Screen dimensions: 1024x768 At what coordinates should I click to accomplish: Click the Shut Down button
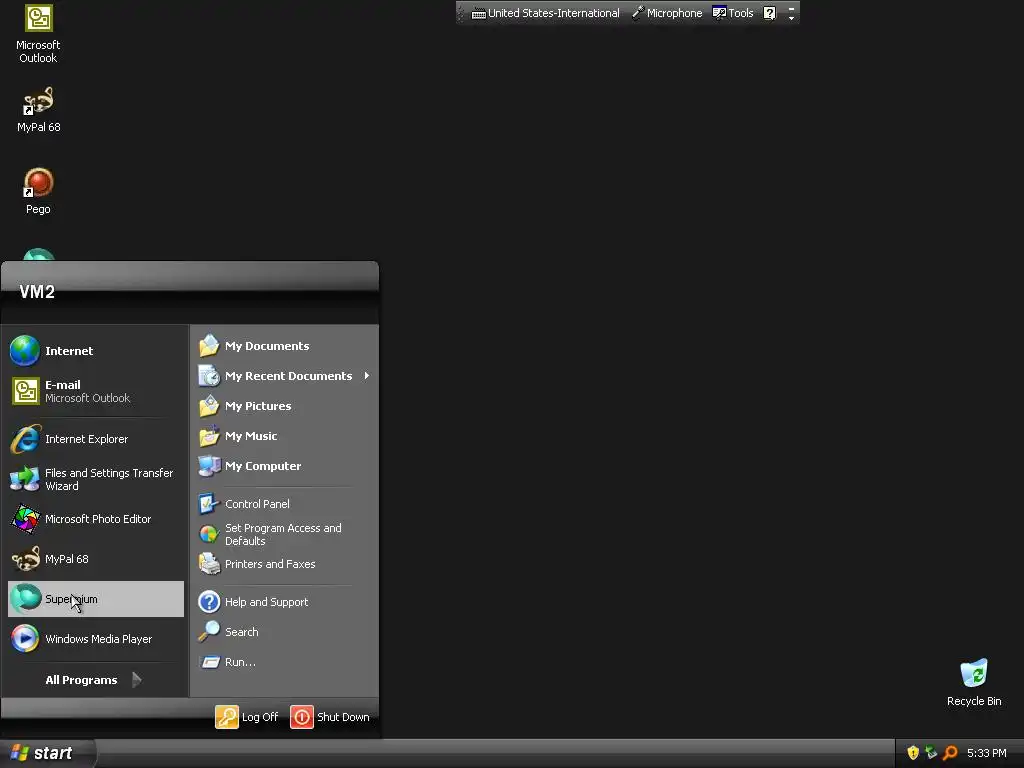[330, 717]
